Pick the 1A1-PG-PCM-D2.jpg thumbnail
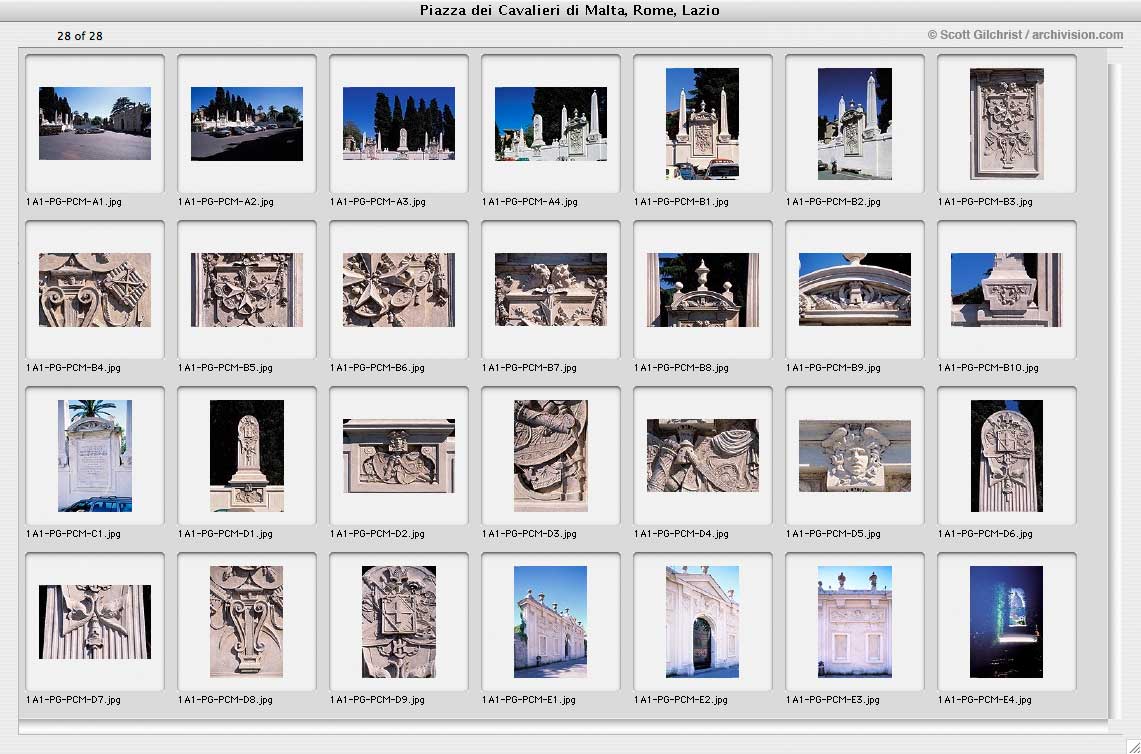Screen dimensions: 1141x754 point(399,456)
